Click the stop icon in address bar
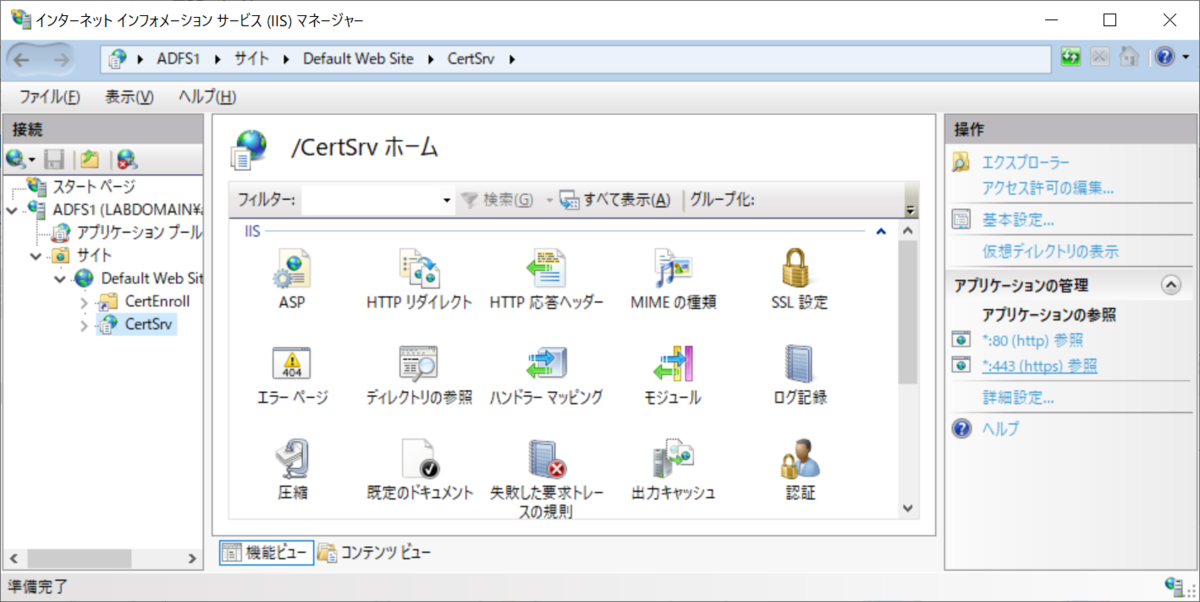Screen dimensions: 1200x602 (x=1099, y=58)
